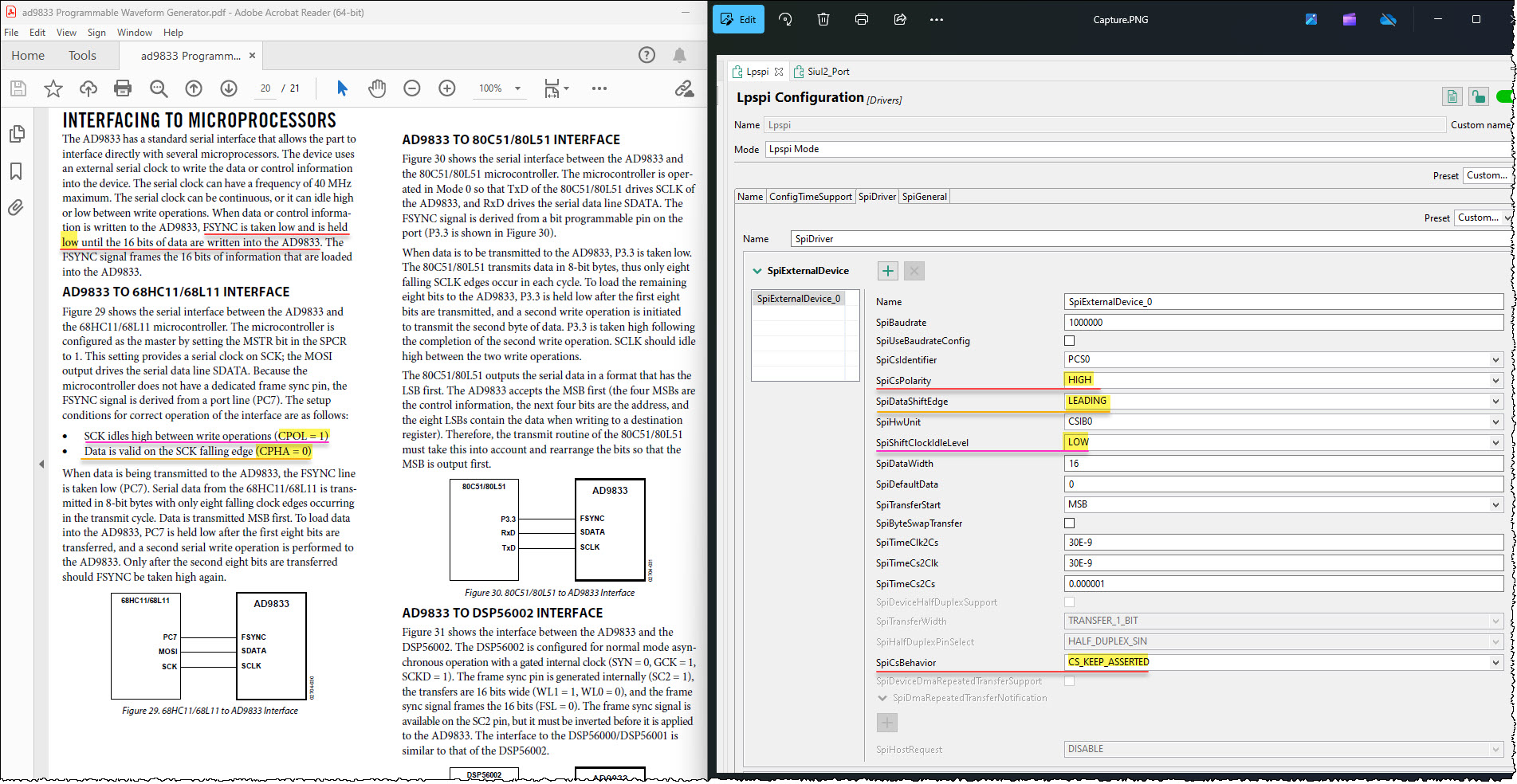This screenshot has height=784, width=1517.
Task: Open the find text magnifier tool
Action: [x=159, y=88]
